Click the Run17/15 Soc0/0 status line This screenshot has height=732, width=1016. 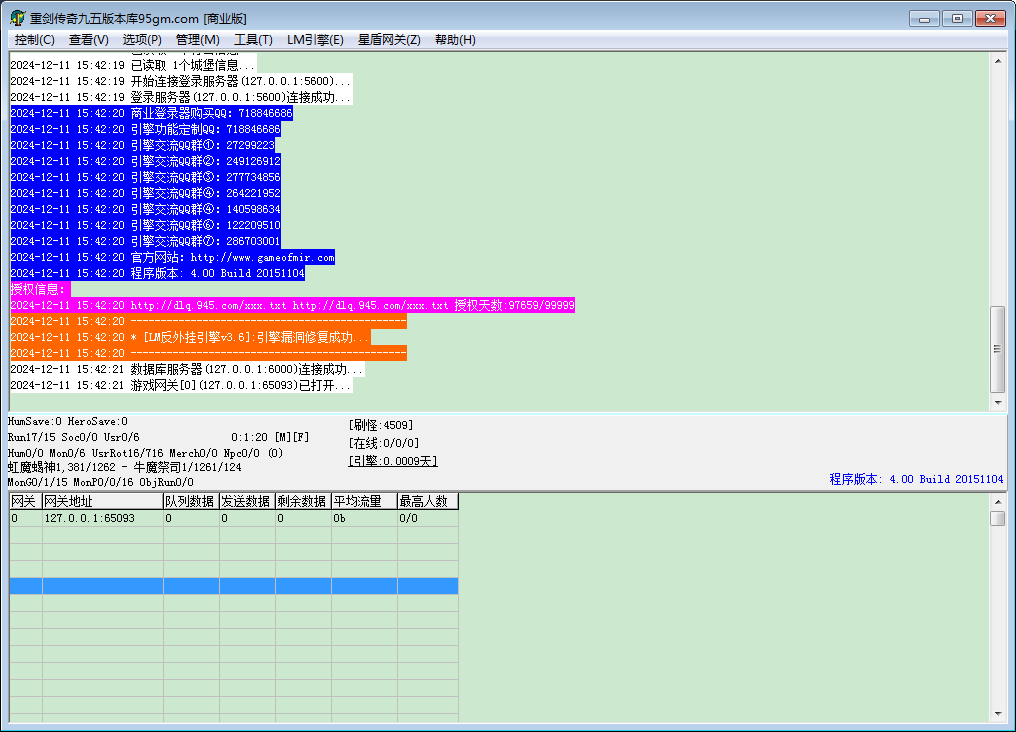coord(74,437)
